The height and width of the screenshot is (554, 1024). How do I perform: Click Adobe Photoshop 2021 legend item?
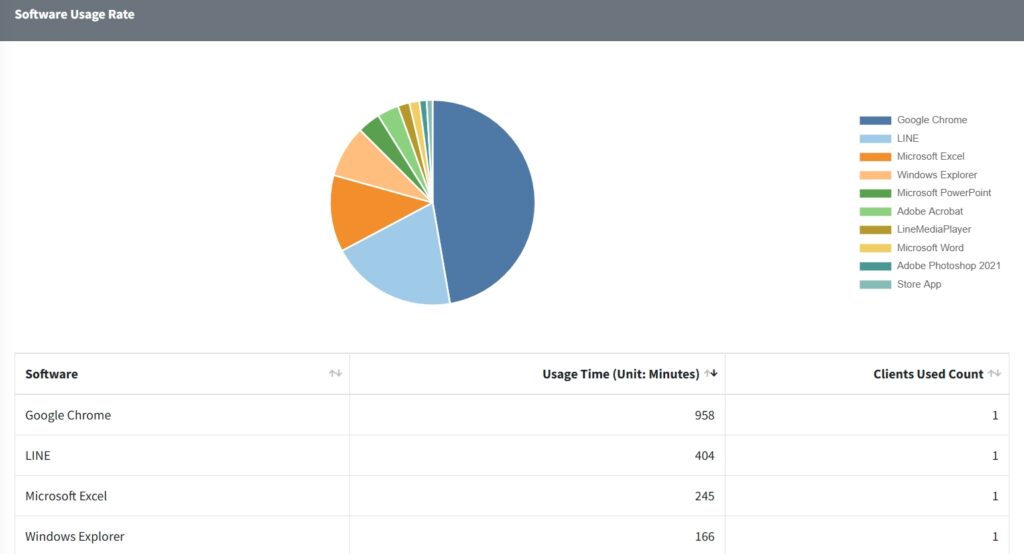pos(930,266)
